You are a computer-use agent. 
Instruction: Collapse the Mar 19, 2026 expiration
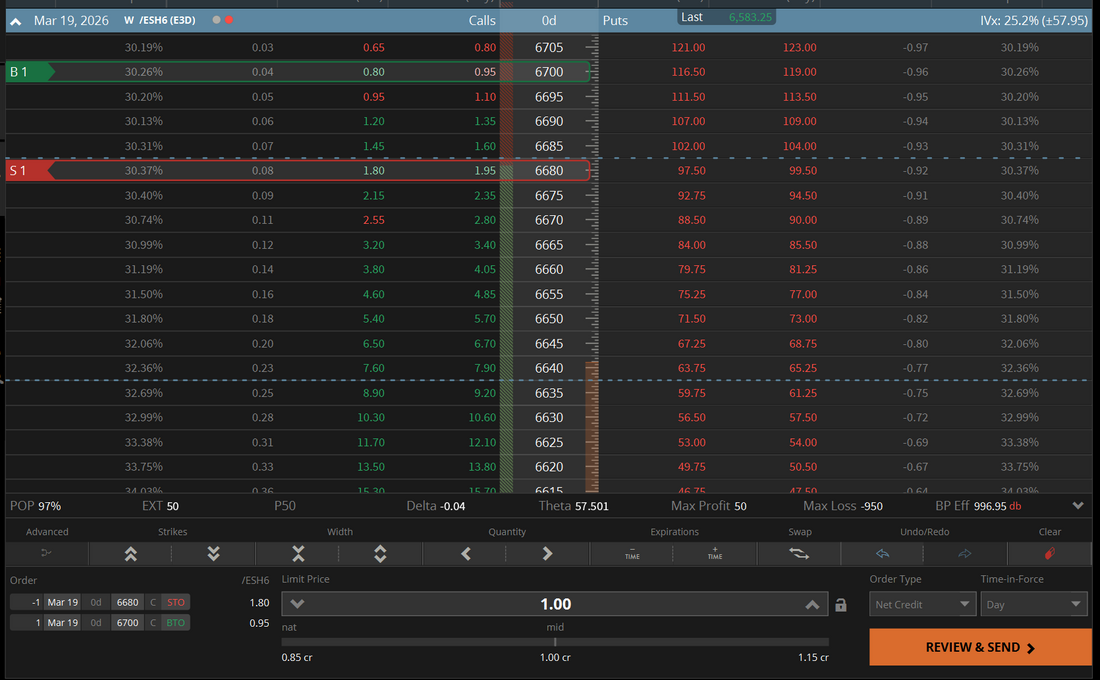tap(16, 20)
